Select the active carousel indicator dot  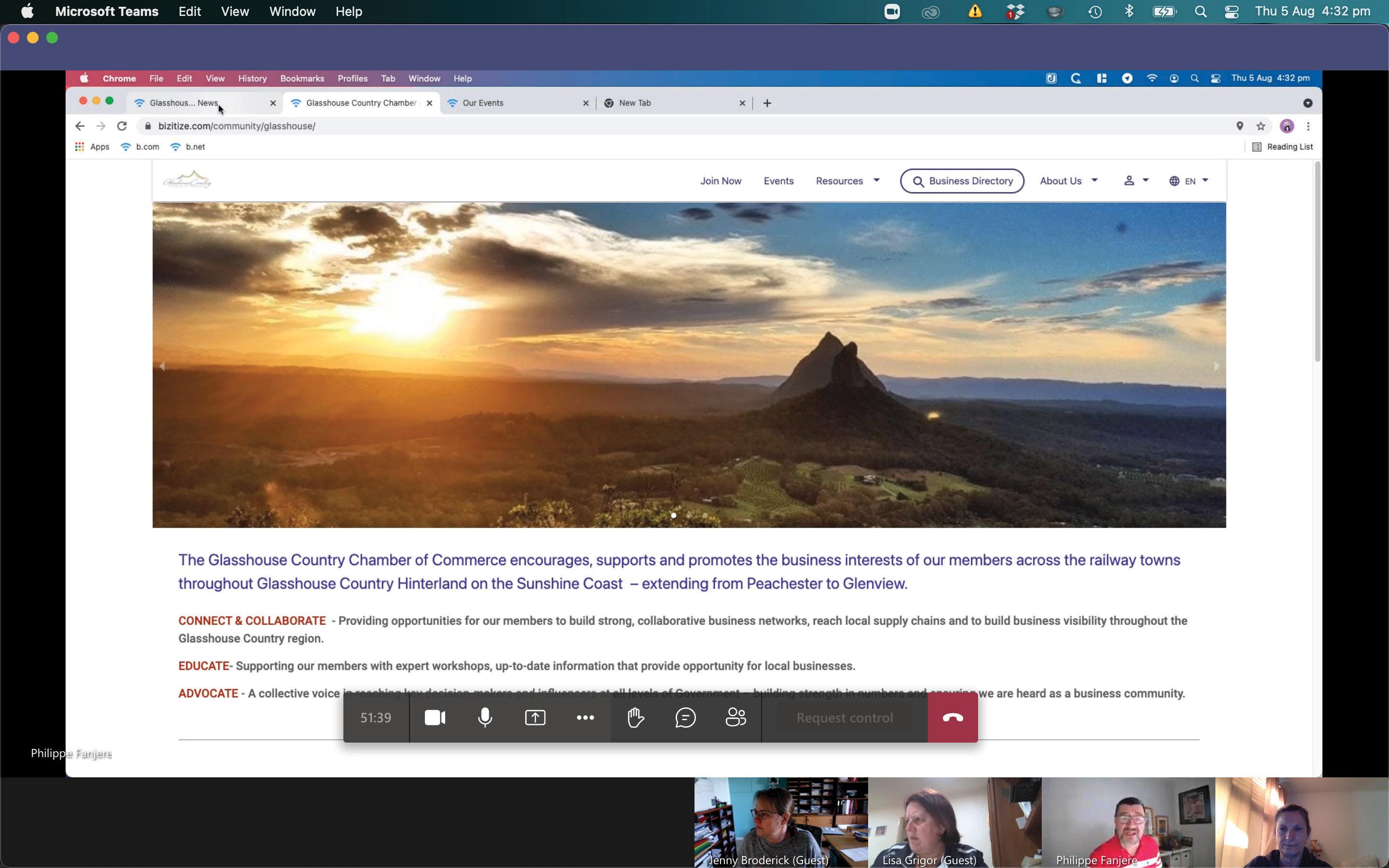673,515
